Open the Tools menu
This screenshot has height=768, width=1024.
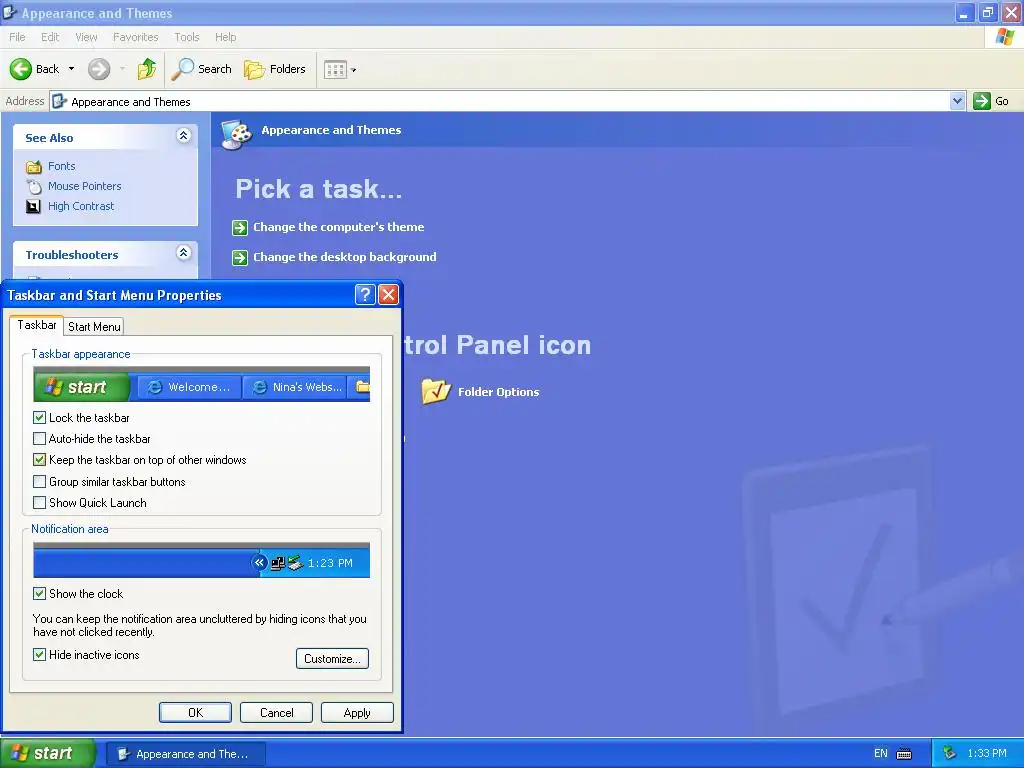tap(187, 37)
